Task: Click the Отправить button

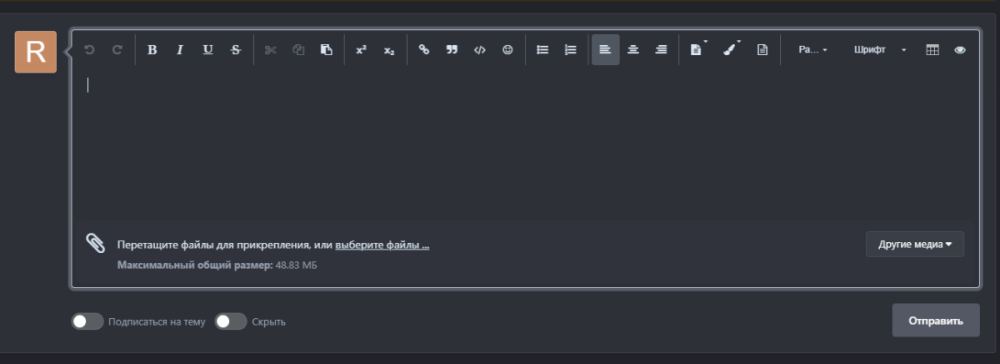Action: pos(936,320)
